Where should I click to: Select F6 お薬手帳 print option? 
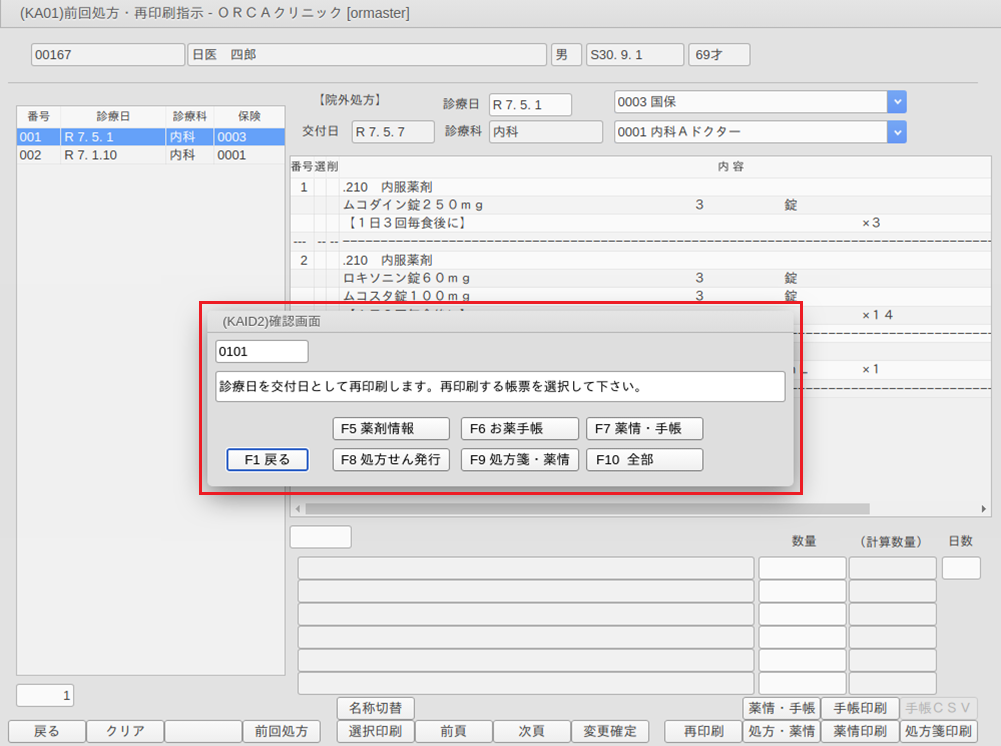point(519,428)
